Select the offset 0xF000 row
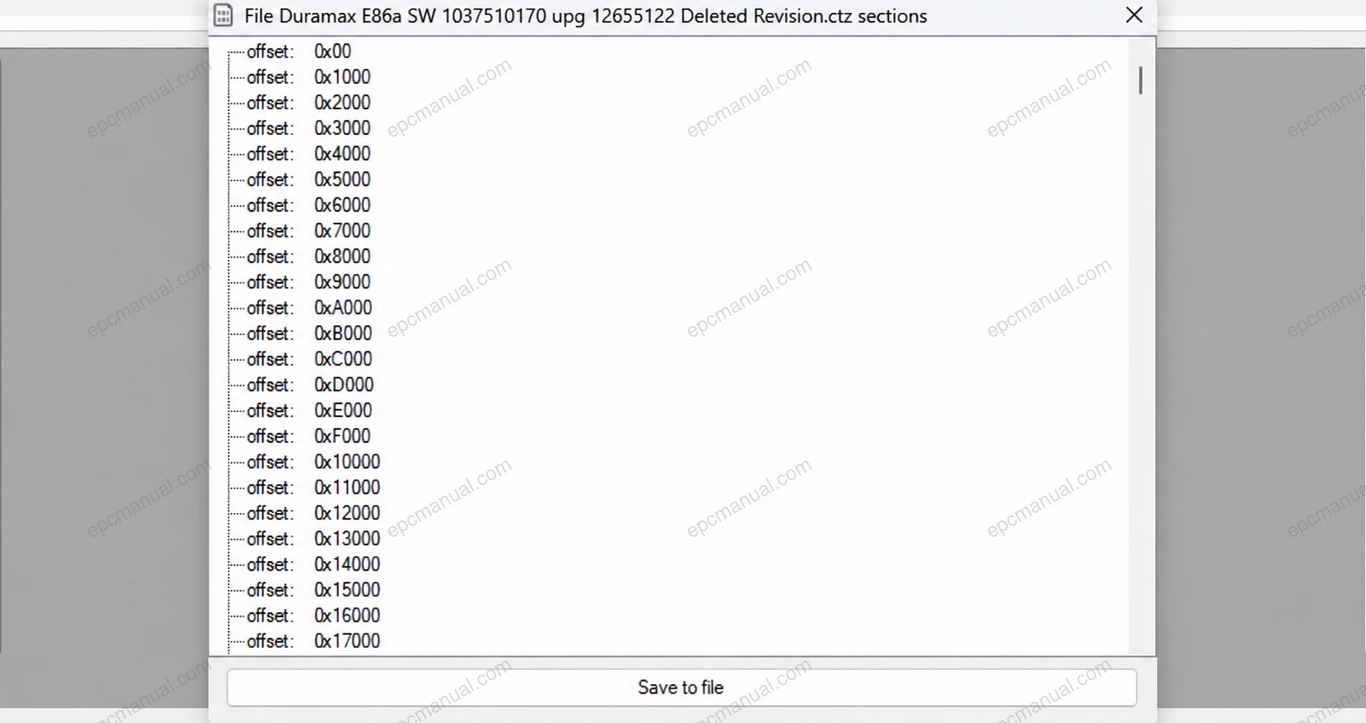The height and width of the screenshot is (723, 1366). coord(308,436)
